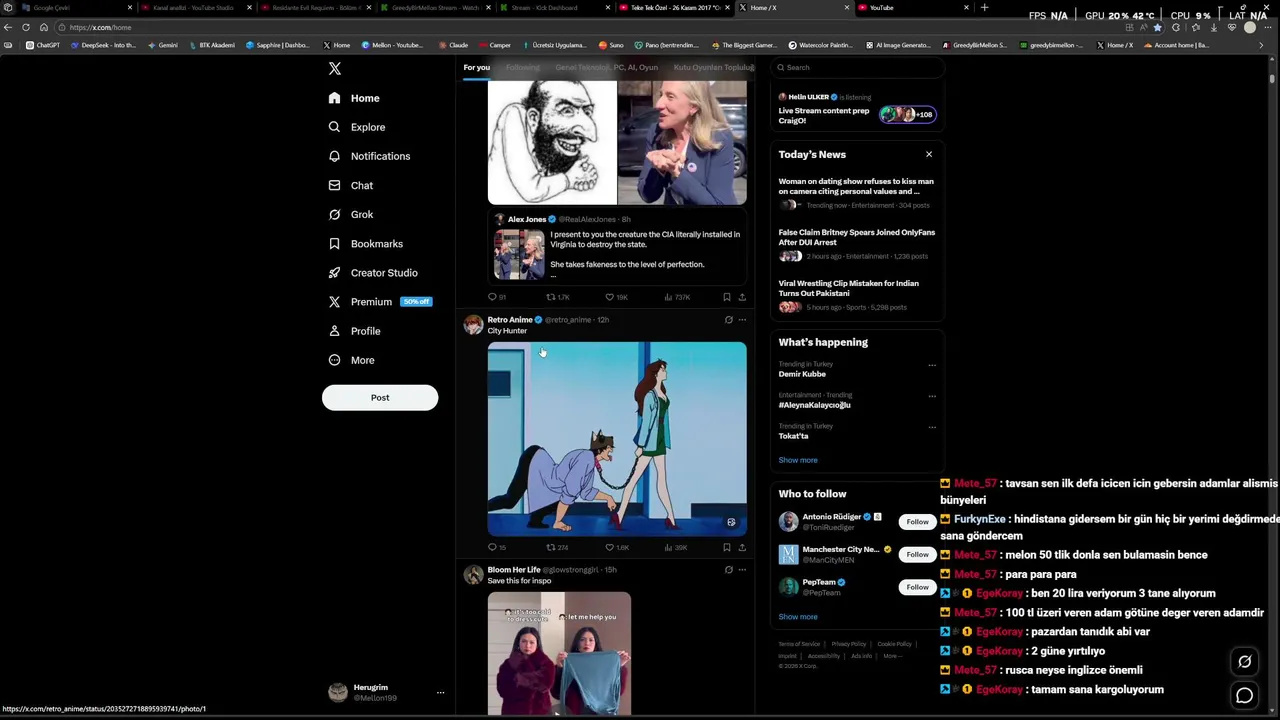The image size is (1280, 720).
Task: Open more options on Bloom Her Life post
Action: click(x=742, y=570)
